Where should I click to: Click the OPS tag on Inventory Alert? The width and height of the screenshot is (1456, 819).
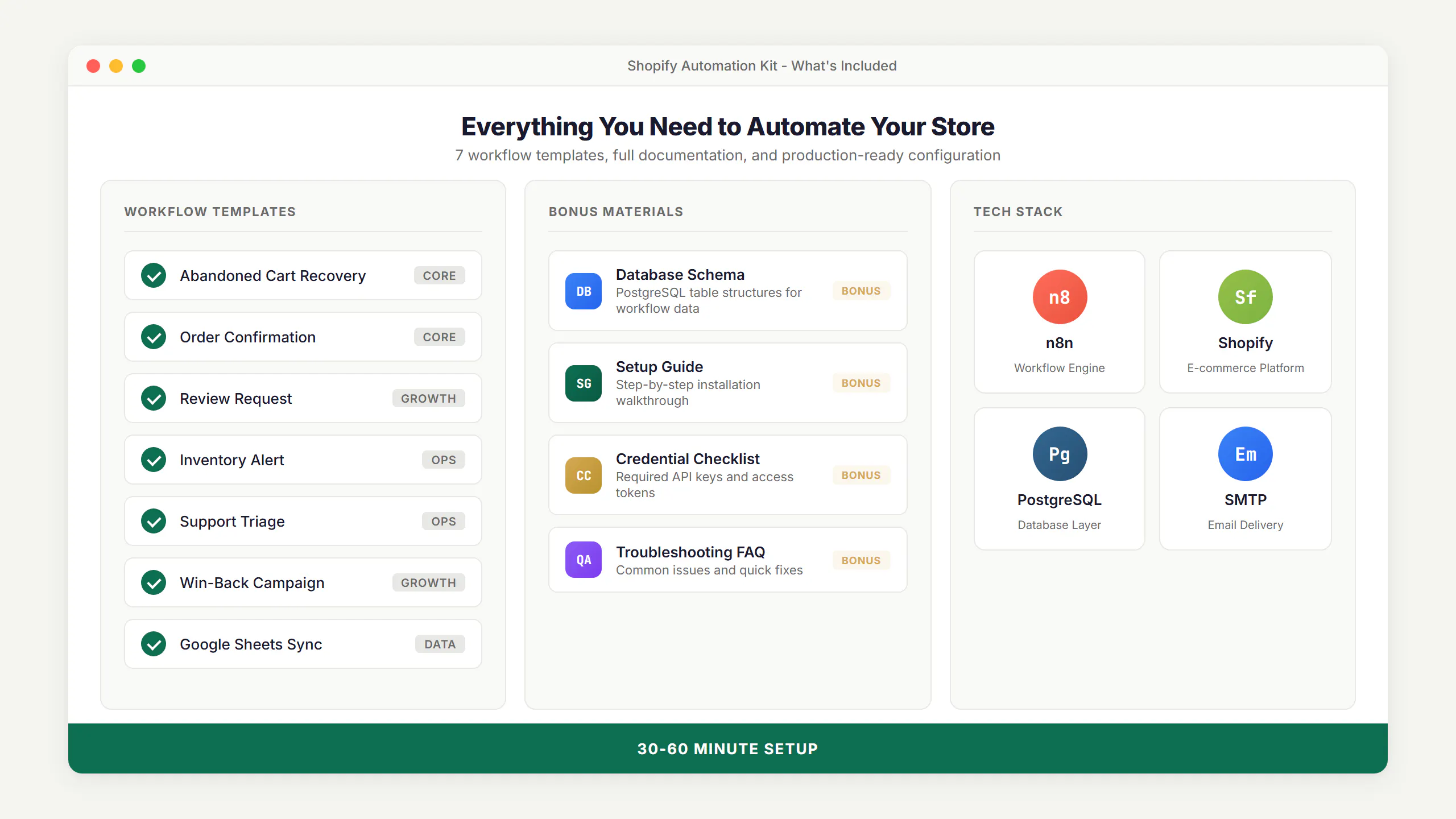(444, 460)
